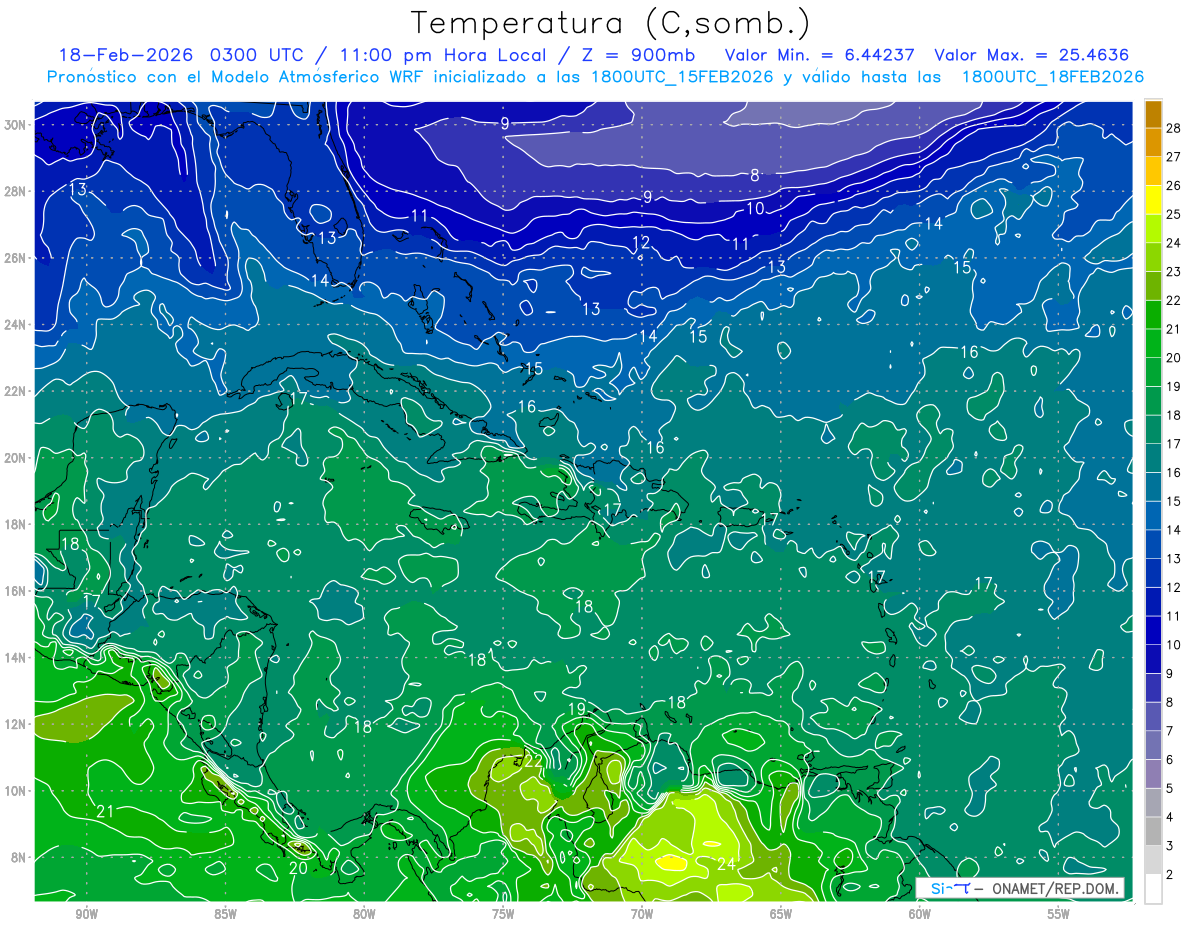
Task: Click the '27' colorbar scale label
Action: coord(1174,157)
